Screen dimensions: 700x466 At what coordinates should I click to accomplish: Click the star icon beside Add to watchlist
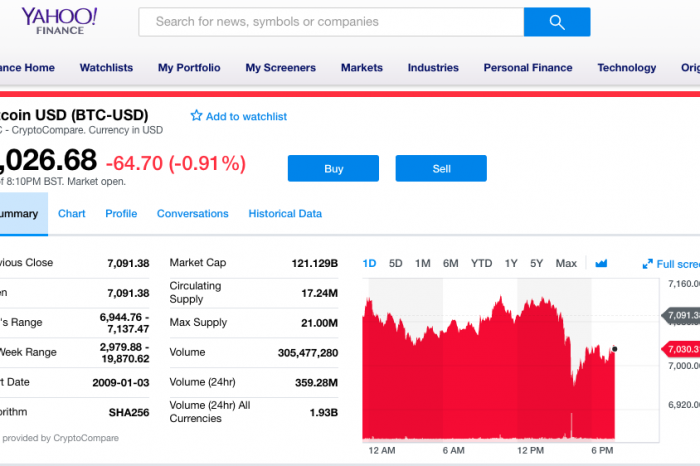(x=196, y=116)
